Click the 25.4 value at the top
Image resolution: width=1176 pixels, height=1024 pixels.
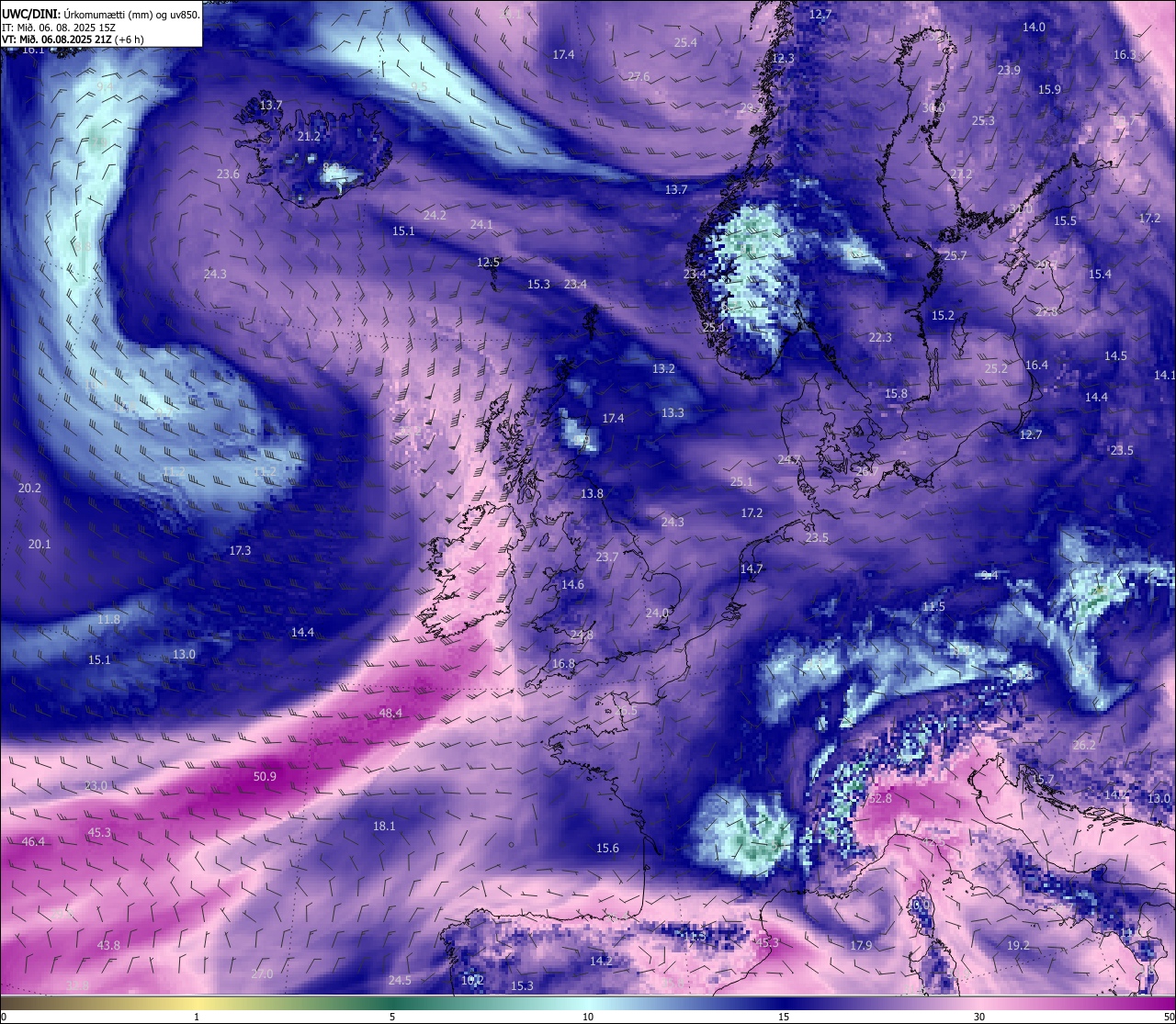click(x=685, y=42)
